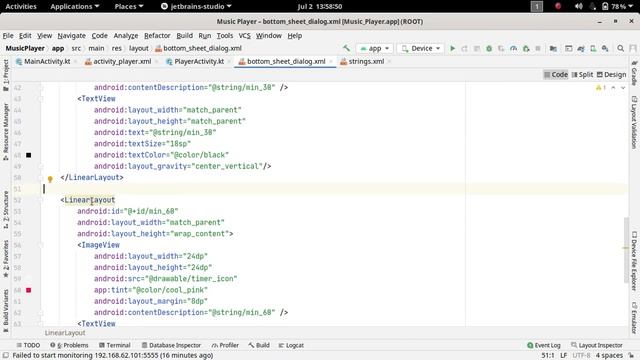This screenshot has height=360, width=640.
Task: Open the Database Inspector tool window
Action: pyautogui.click(x=171, y=345)
